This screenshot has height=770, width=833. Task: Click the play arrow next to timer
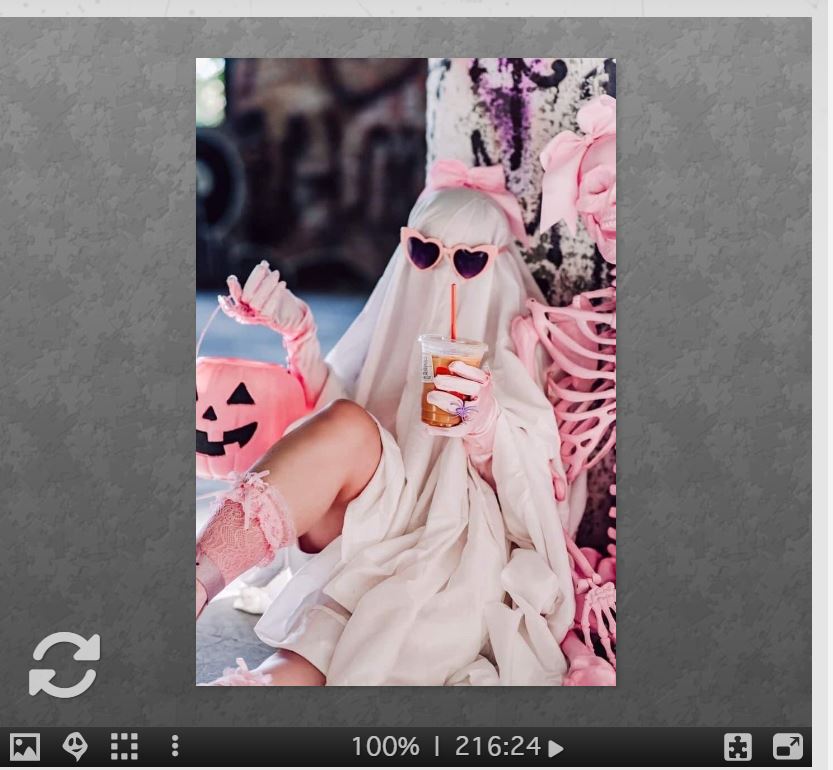tap(556, 749)
